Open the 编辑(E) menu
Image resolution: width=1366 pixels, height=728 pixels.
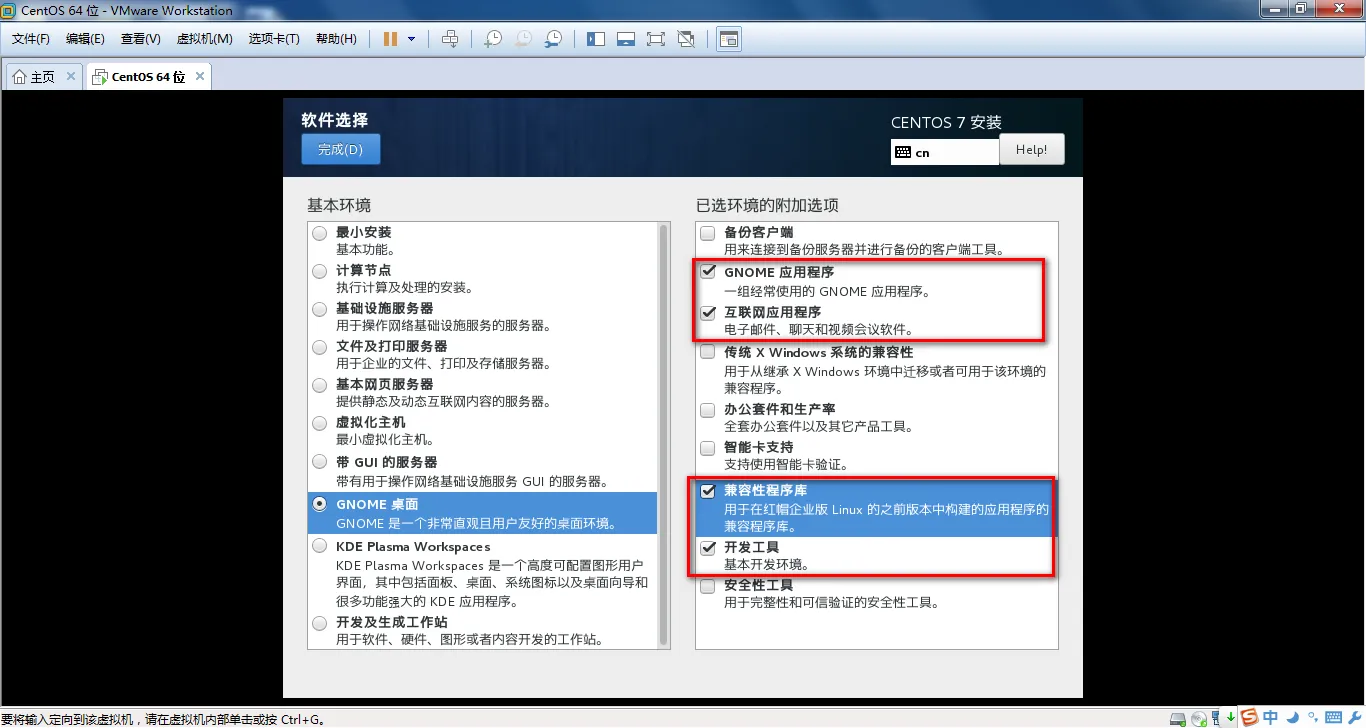(85, 39)
